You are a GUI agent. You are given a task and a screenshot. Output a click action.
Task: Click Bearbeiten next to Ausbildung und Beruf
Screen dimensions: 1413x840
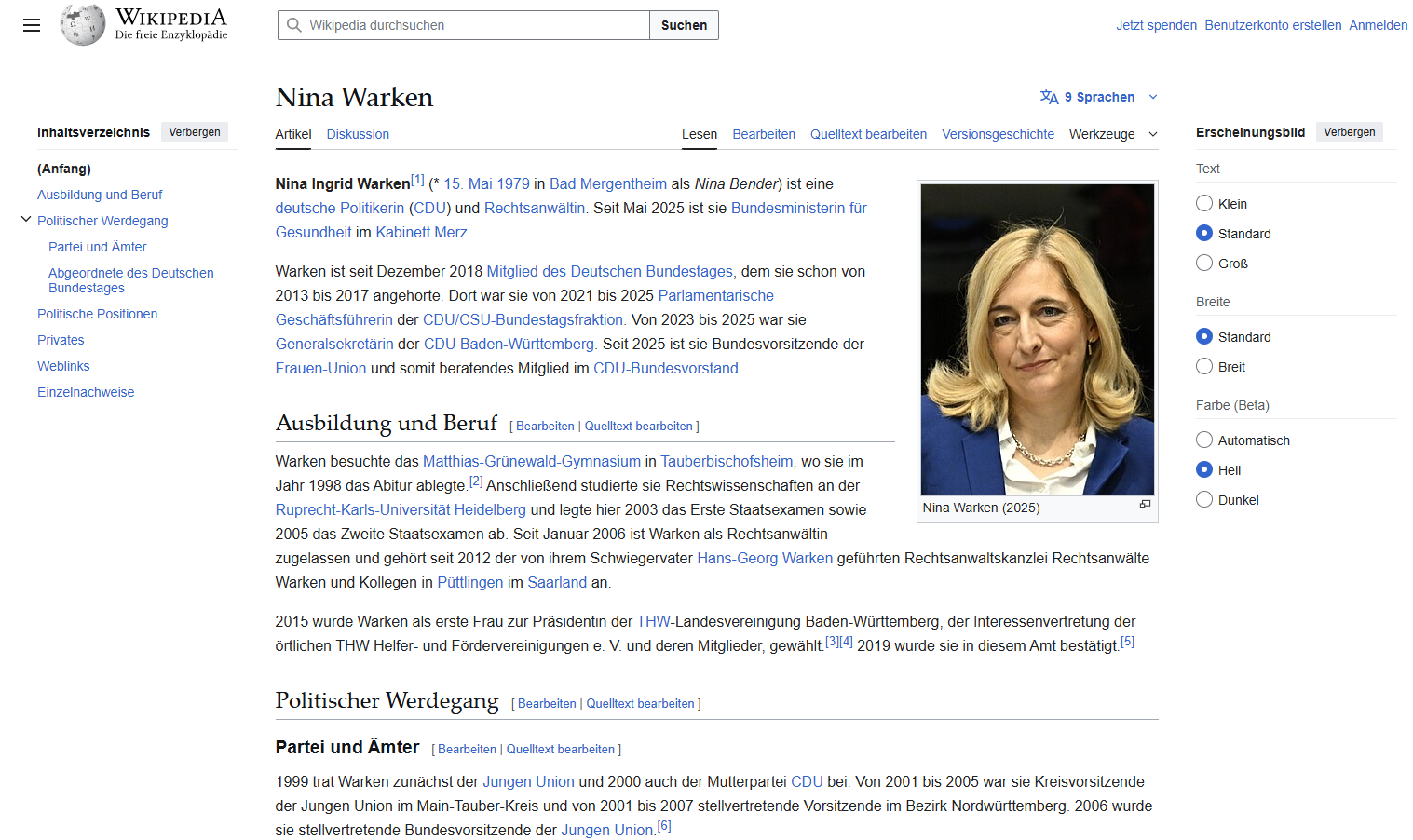tap(545, 426)
